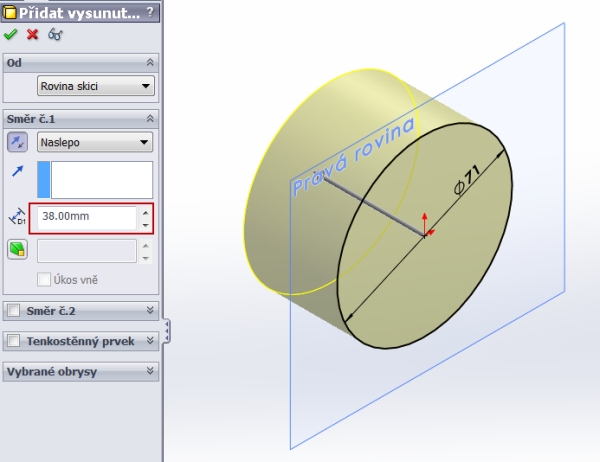
Task: Toggle the draft on/off green icon
Action: click(17, 250)
